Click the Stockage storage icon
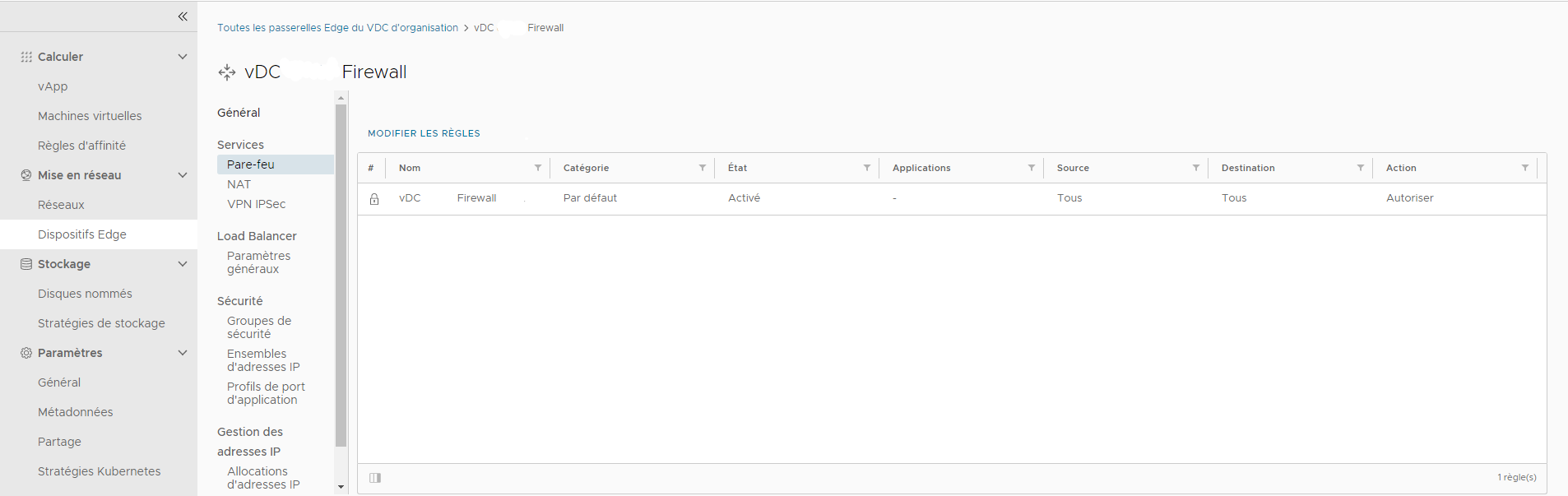This screenshot has width=1568, height=496. [26, 264]
